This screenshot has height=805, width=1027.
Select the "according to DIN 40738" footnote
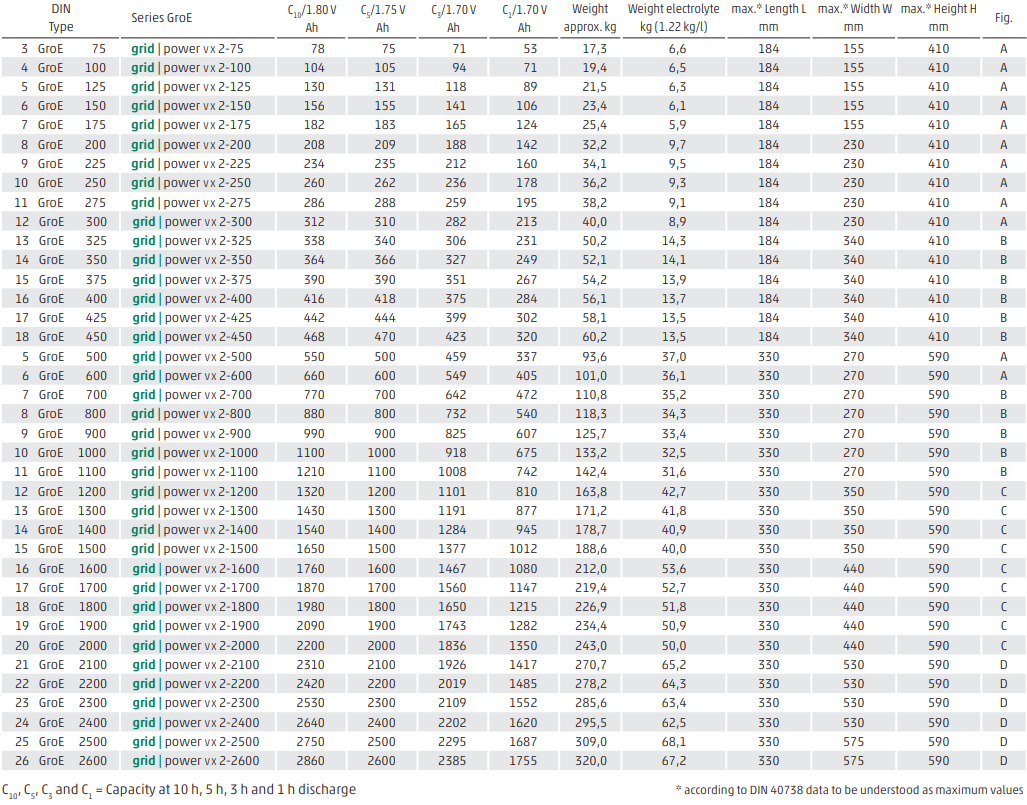click(x=849, y=790)
